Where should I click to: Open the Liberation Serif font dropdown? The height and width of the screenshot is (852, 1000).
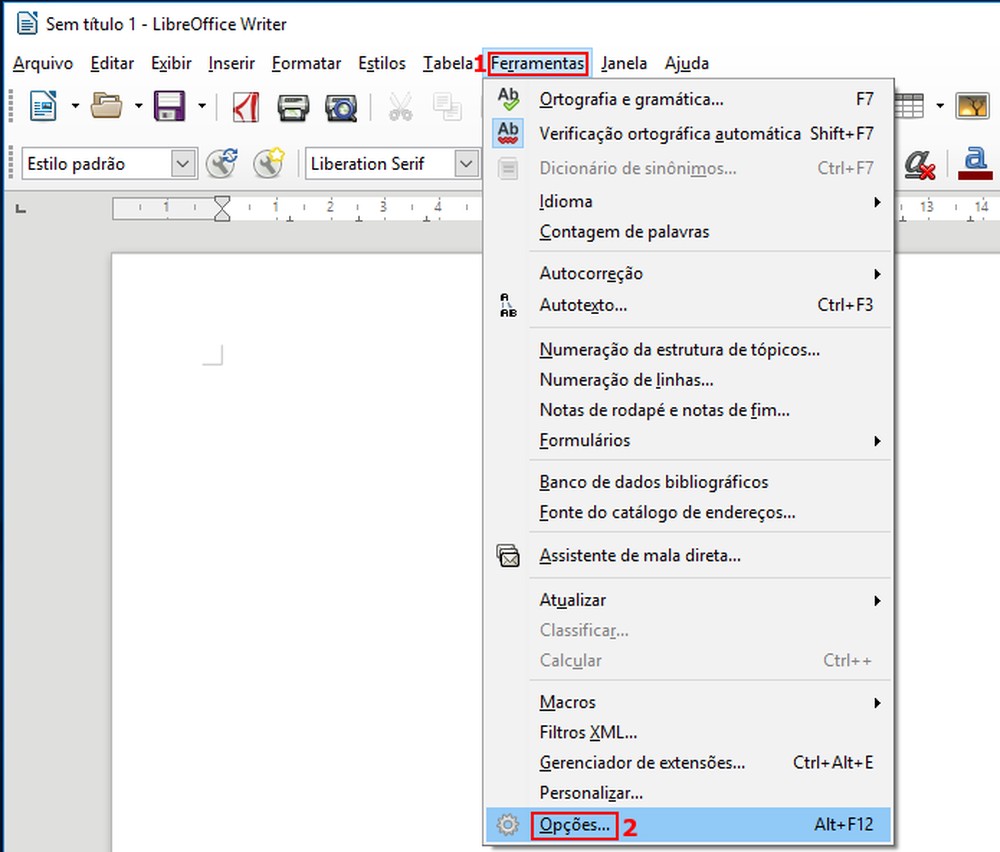coord(467,163)
